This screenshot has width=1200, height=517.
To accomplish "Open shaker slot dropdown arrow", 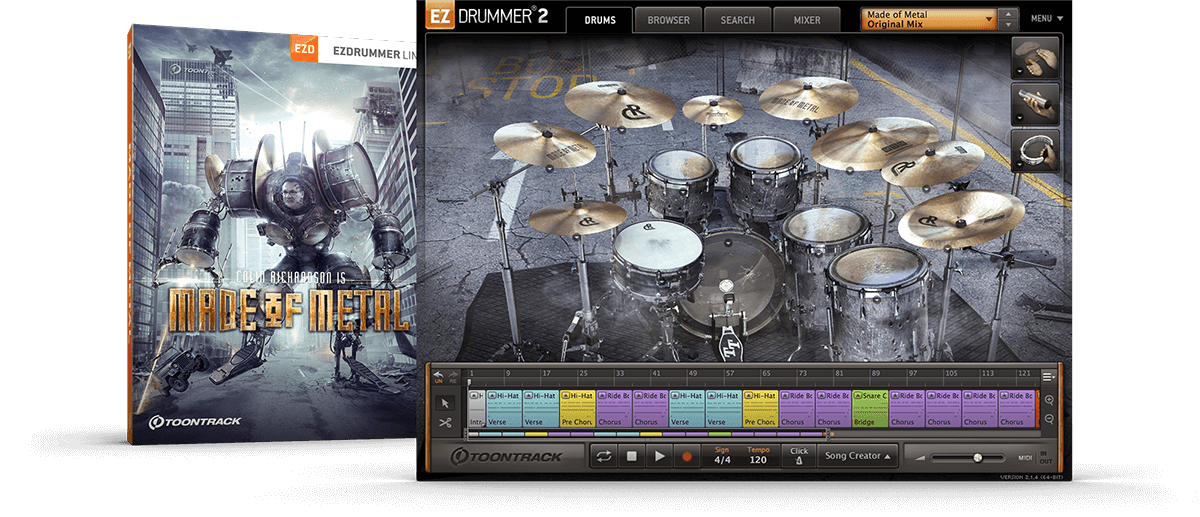I will coord(1018,120).
